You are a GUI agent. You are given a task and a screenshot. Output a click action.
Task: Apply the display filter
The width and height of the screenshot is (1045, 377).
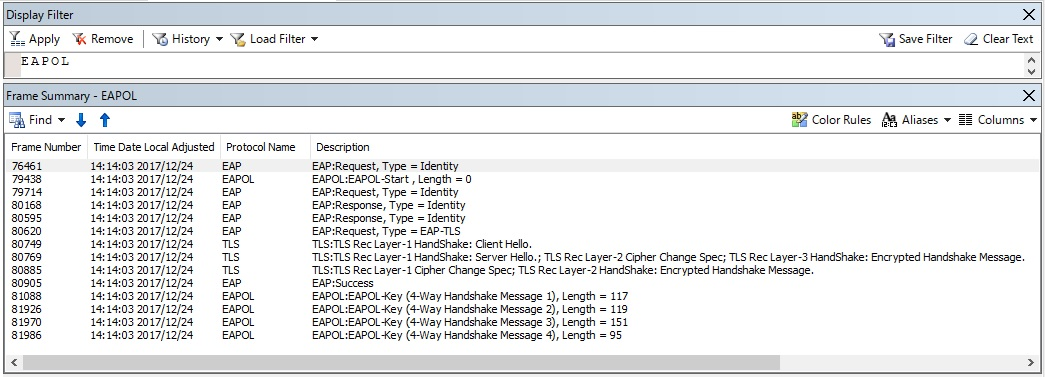pyautogui.click(x=35, y=39)
